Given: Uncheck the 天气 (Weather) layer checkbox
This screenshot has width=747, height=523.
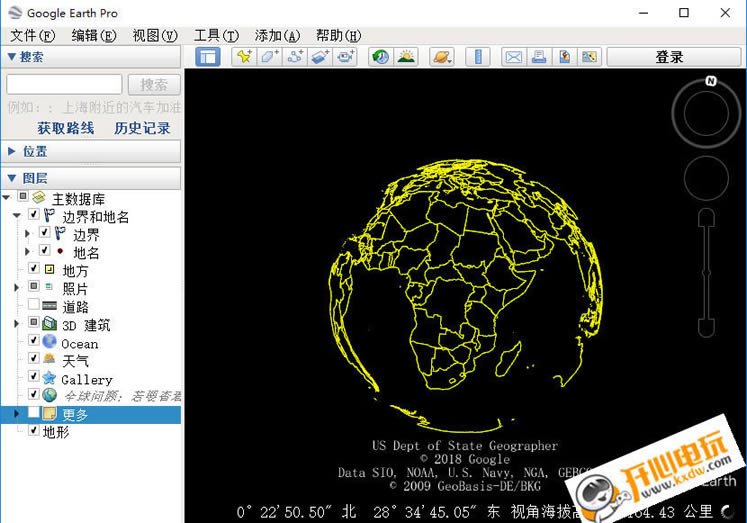Looking at the screenshot, I should pos(34,360).
